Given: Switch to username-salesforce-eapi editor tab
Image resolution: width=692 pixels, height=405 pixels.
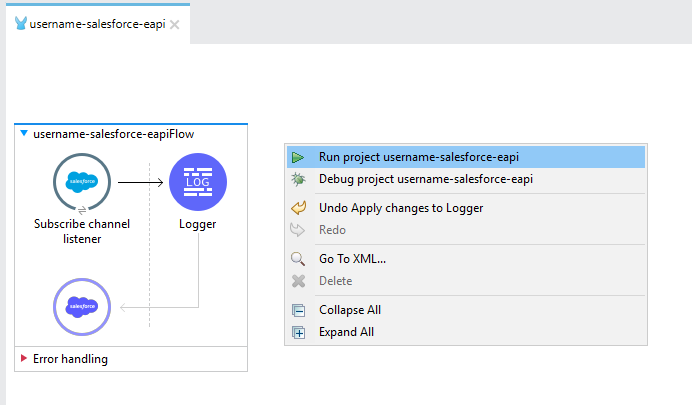Looking at the screenshot, I should click(x=96, y=23).
